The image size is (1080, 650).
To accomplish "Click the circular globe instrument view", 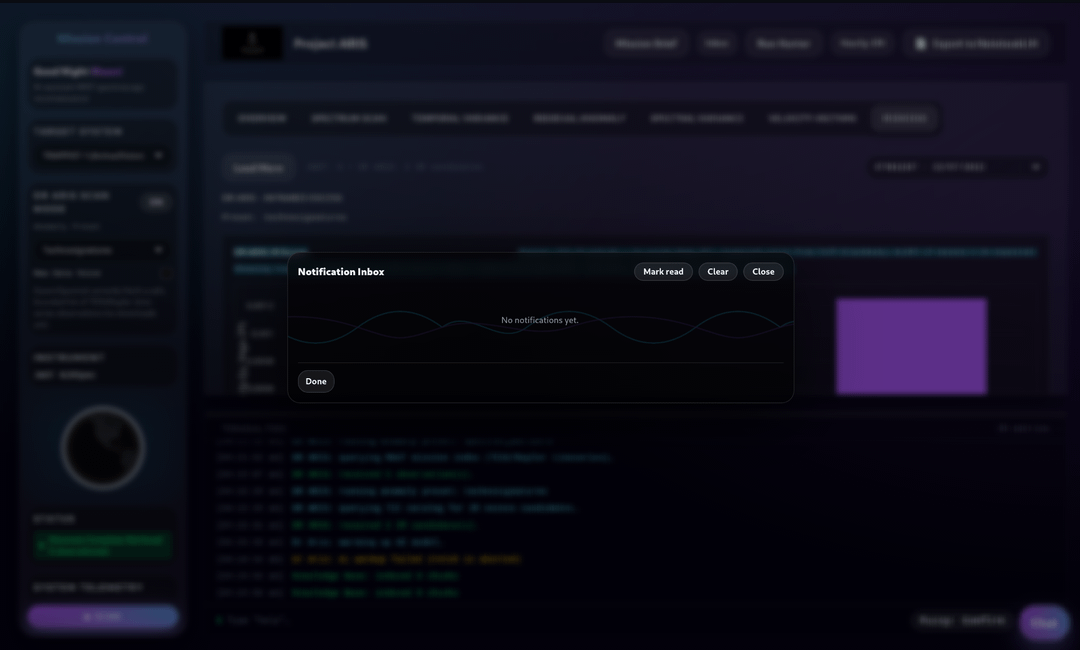I will 103,448.
